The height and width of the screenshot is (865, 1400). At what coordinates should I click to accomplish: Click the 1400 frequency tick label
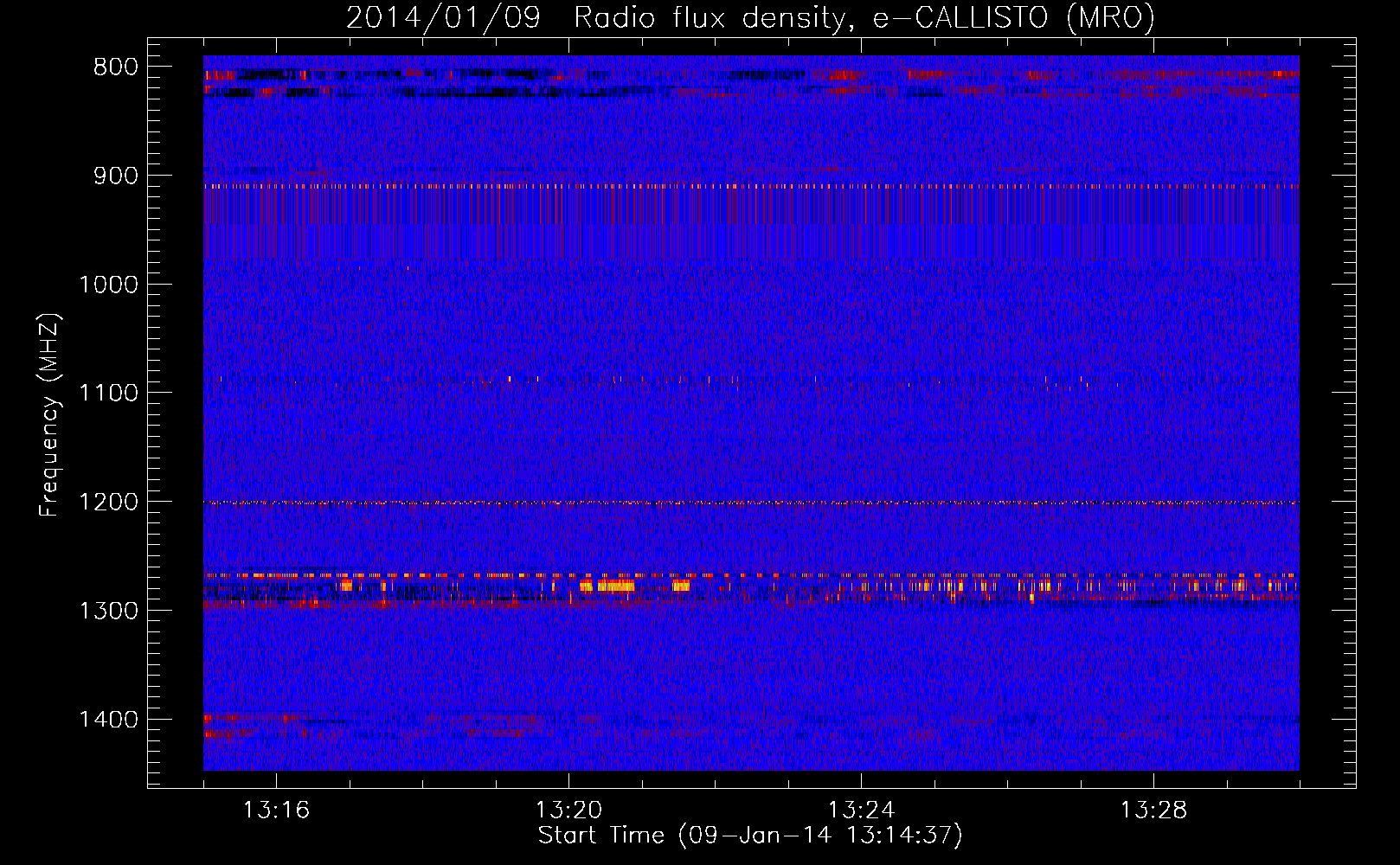tap(108, 720)
